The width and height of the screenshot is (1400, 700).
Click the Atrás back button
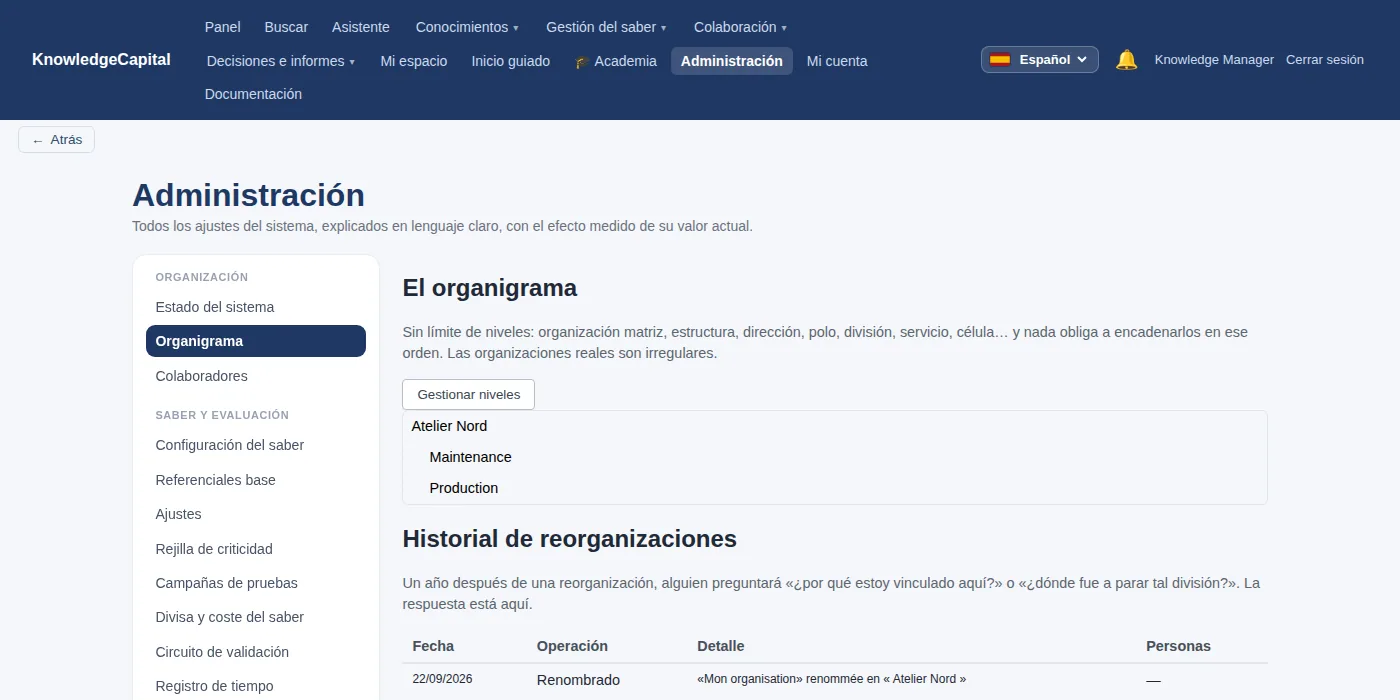(x=56, y=140)
